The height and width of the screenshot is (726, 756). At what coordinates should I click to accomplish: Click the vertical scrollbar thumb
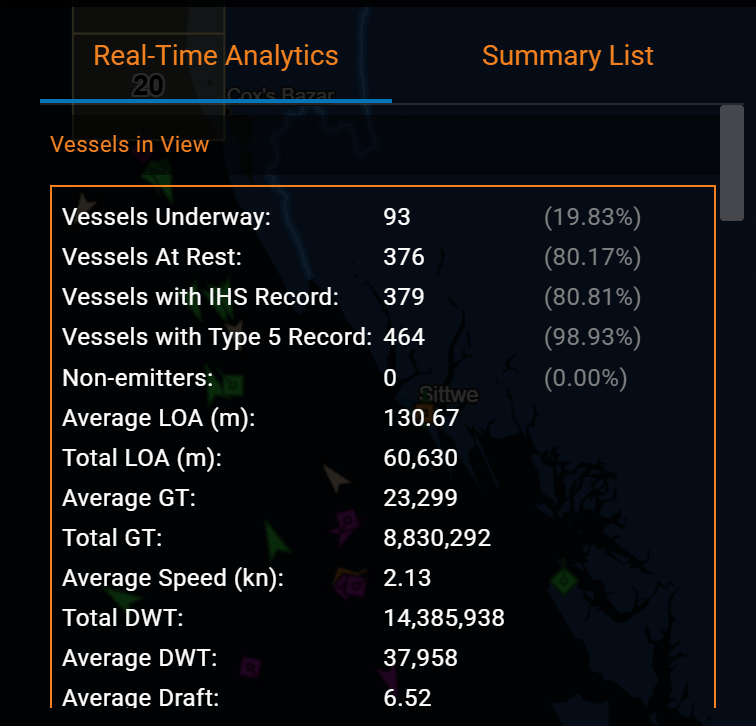point(731,163)
